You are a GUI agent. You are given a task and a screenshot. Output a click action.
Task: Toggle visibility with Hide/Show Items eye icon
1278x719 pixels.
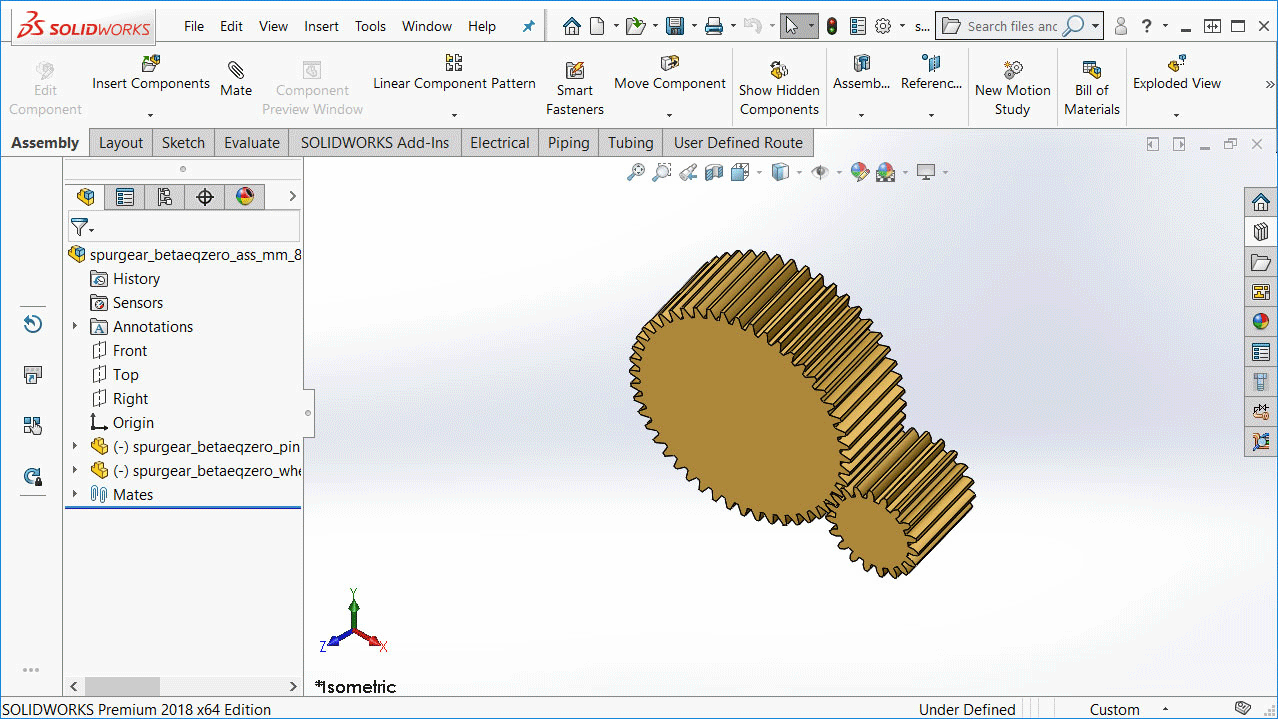pyautogui.click(x=820, y=172)
